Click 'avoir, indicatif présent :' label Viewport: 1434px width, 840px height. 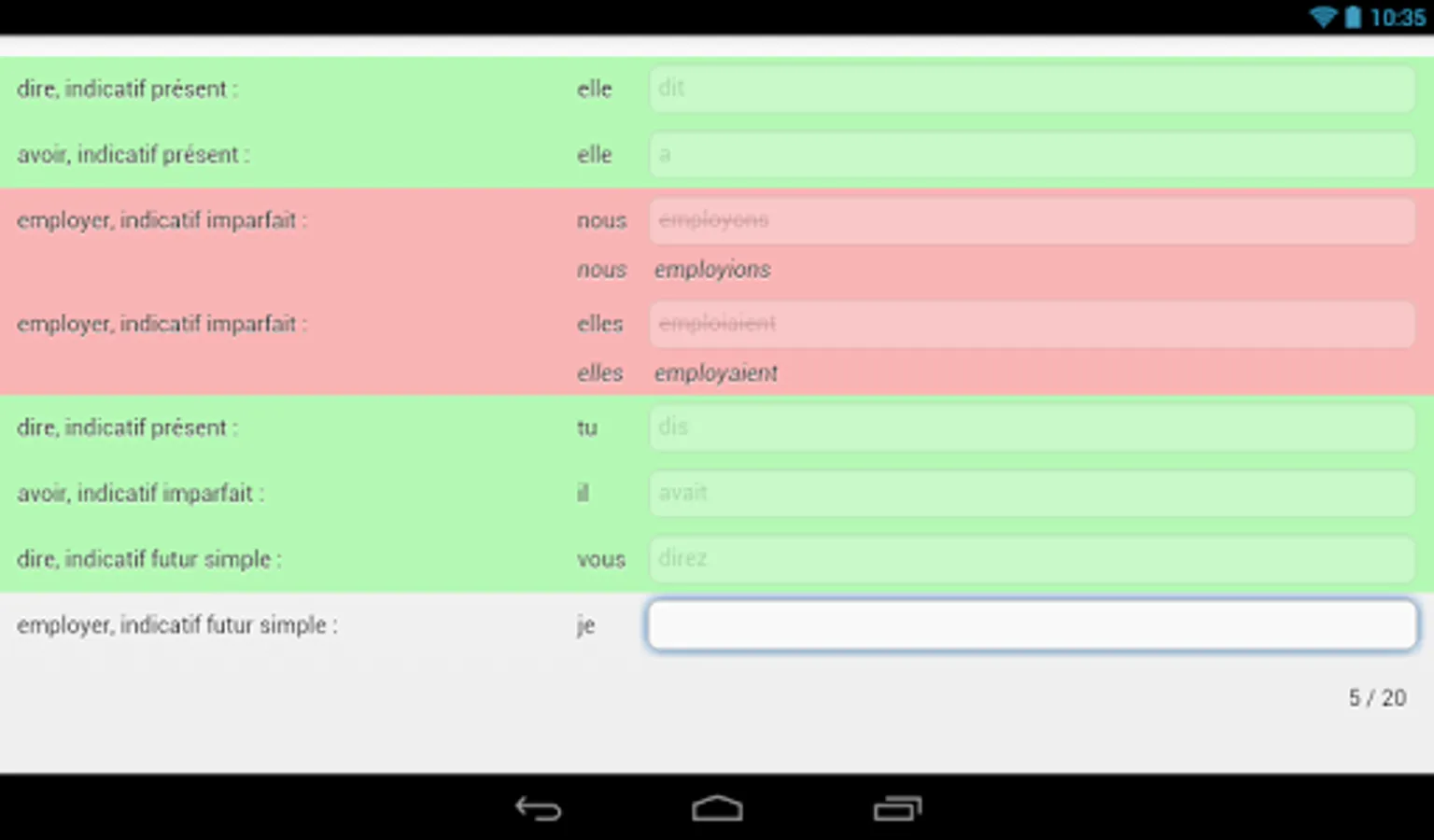[x=134, y=155]
